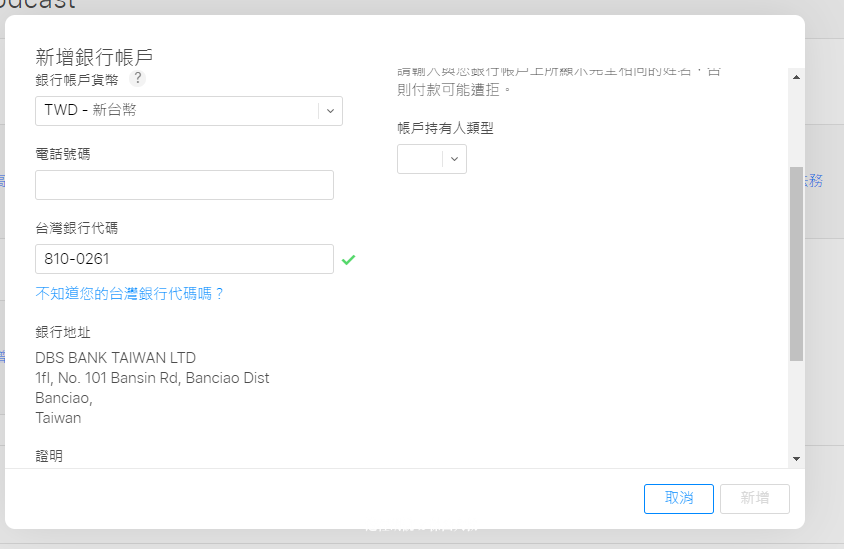Click the dialog scrollbar up arrow
The height and width of the screenshot is (549, 844).
tap(797, 77)
